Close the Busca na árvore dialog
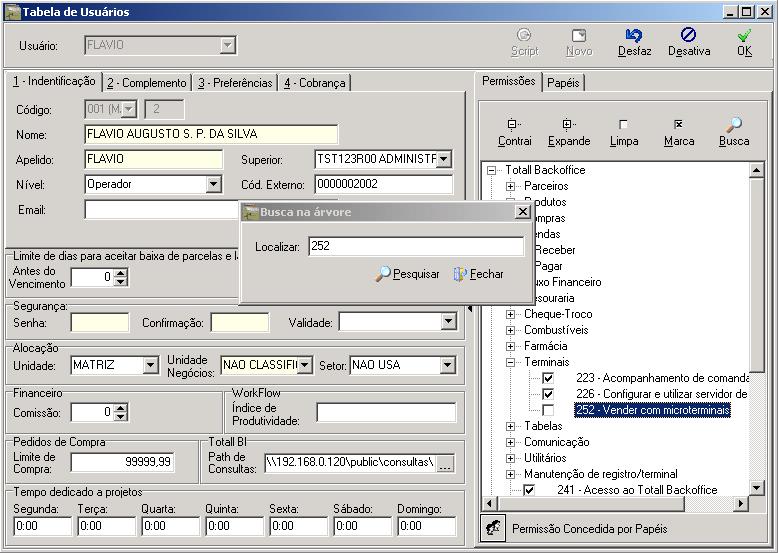 coord(522,212)
